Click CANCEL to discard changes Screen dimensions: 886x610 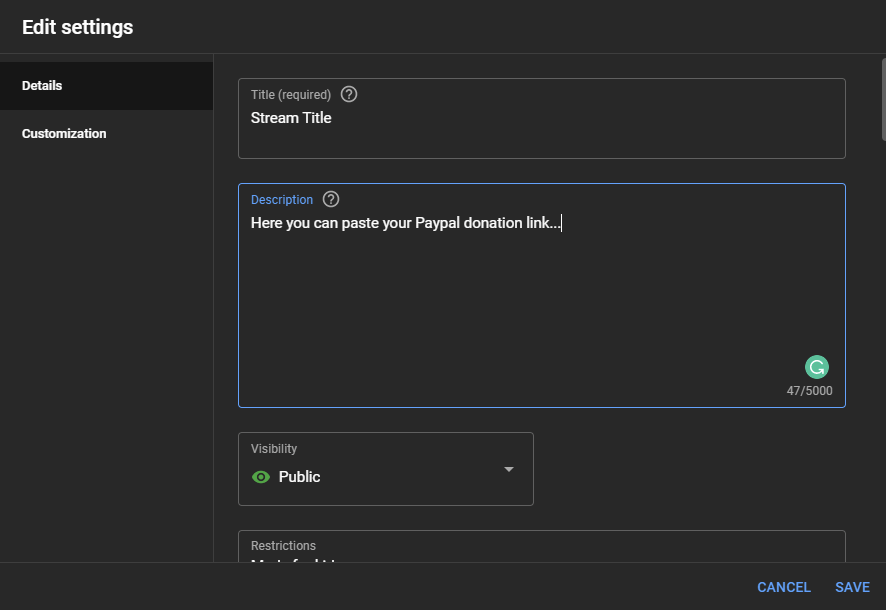pos(783,587)
